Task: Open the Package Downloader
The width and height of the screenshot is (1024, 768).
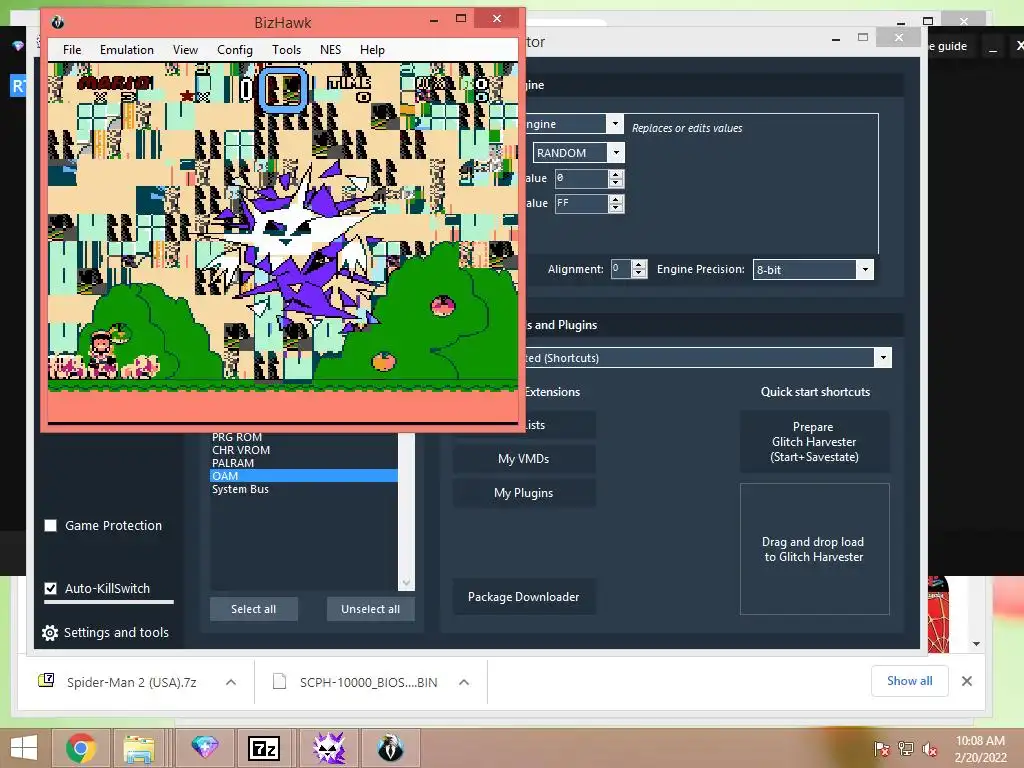Action: point(524,596)
